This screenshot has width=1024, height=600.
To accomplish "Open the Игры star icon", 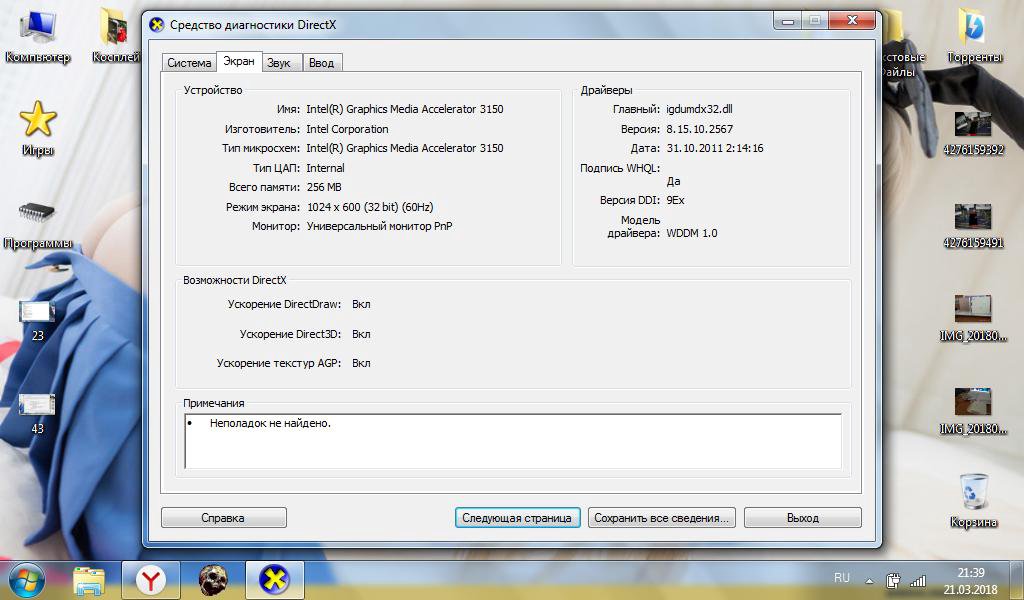I will [37, 128].
